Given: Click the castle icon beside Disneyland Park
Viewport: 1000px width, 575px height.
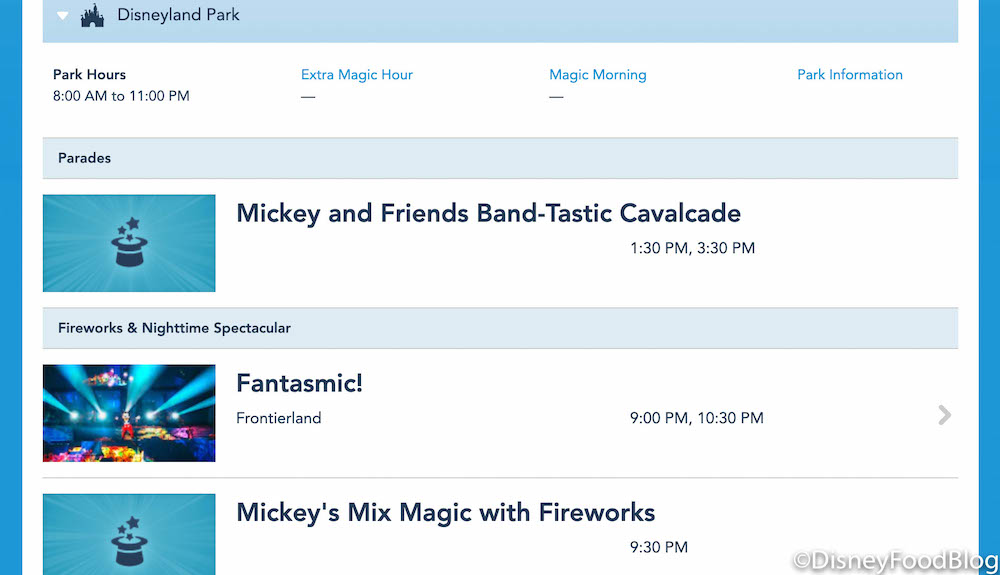Looking at the screenshot, I should coord(93,16).
